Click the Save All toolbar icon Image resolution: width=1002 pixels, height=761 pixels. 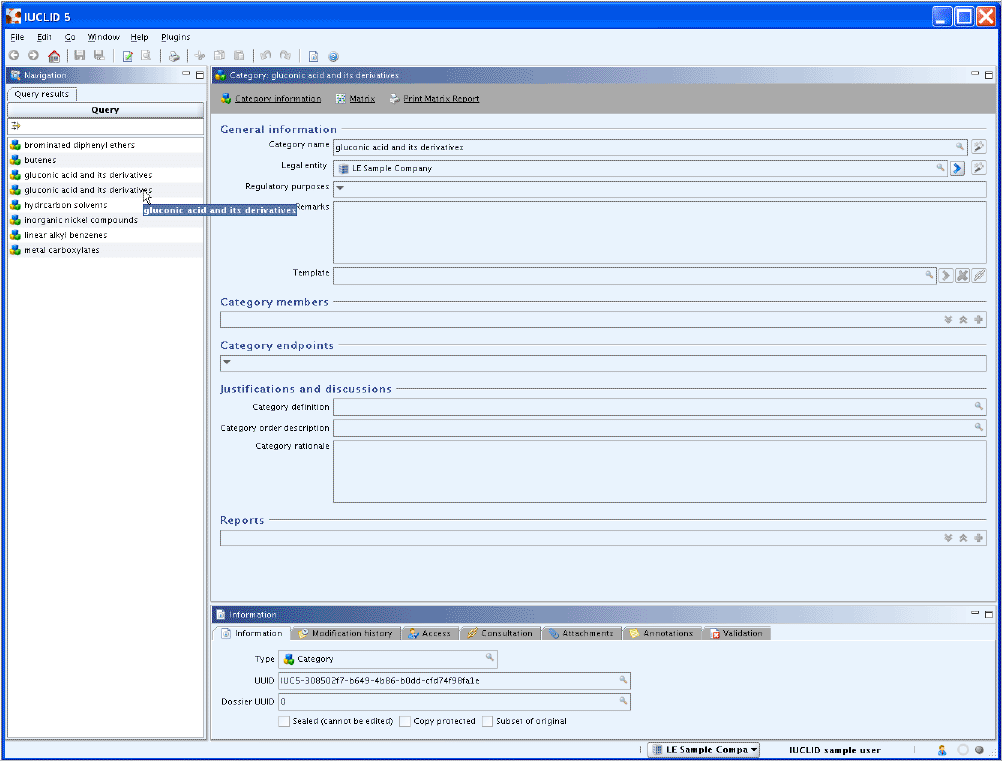(x=99, y=56)
